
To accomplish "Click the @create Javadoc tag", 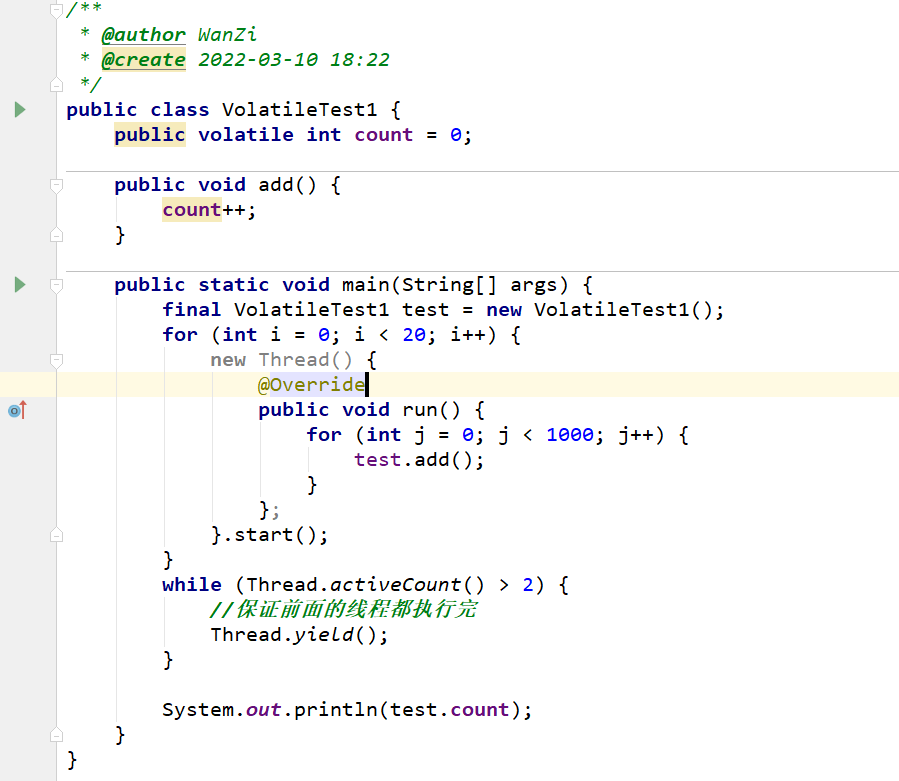I will [x=143, y=60].
